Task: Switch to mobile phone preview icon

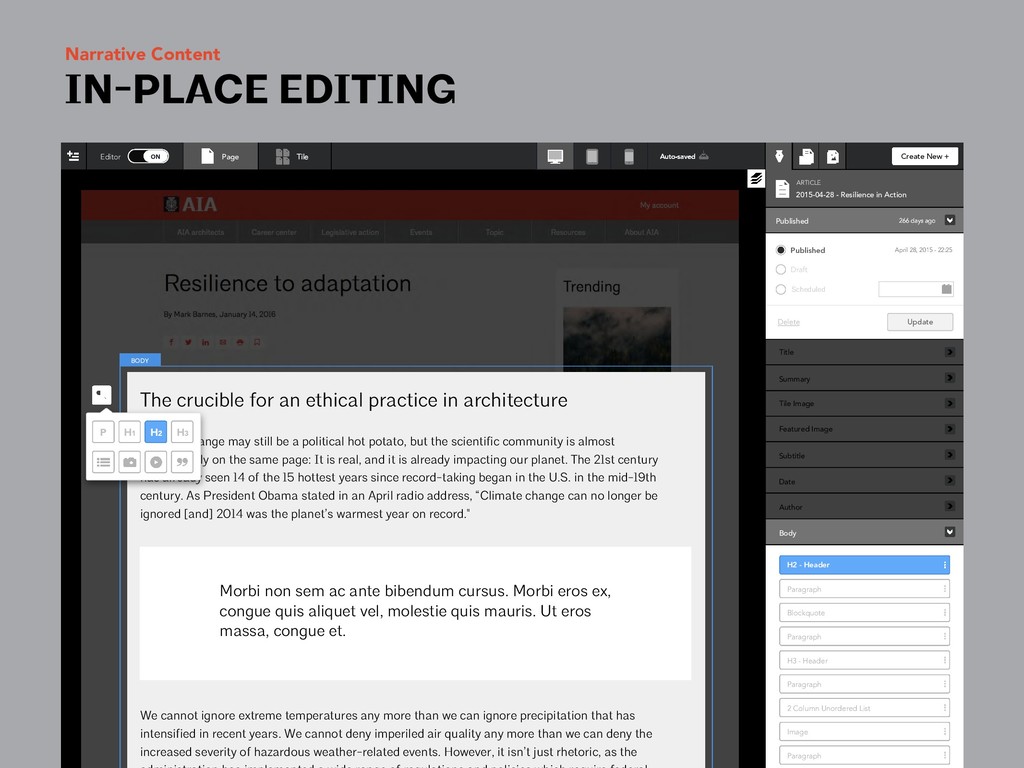Action: click(629, 156)
